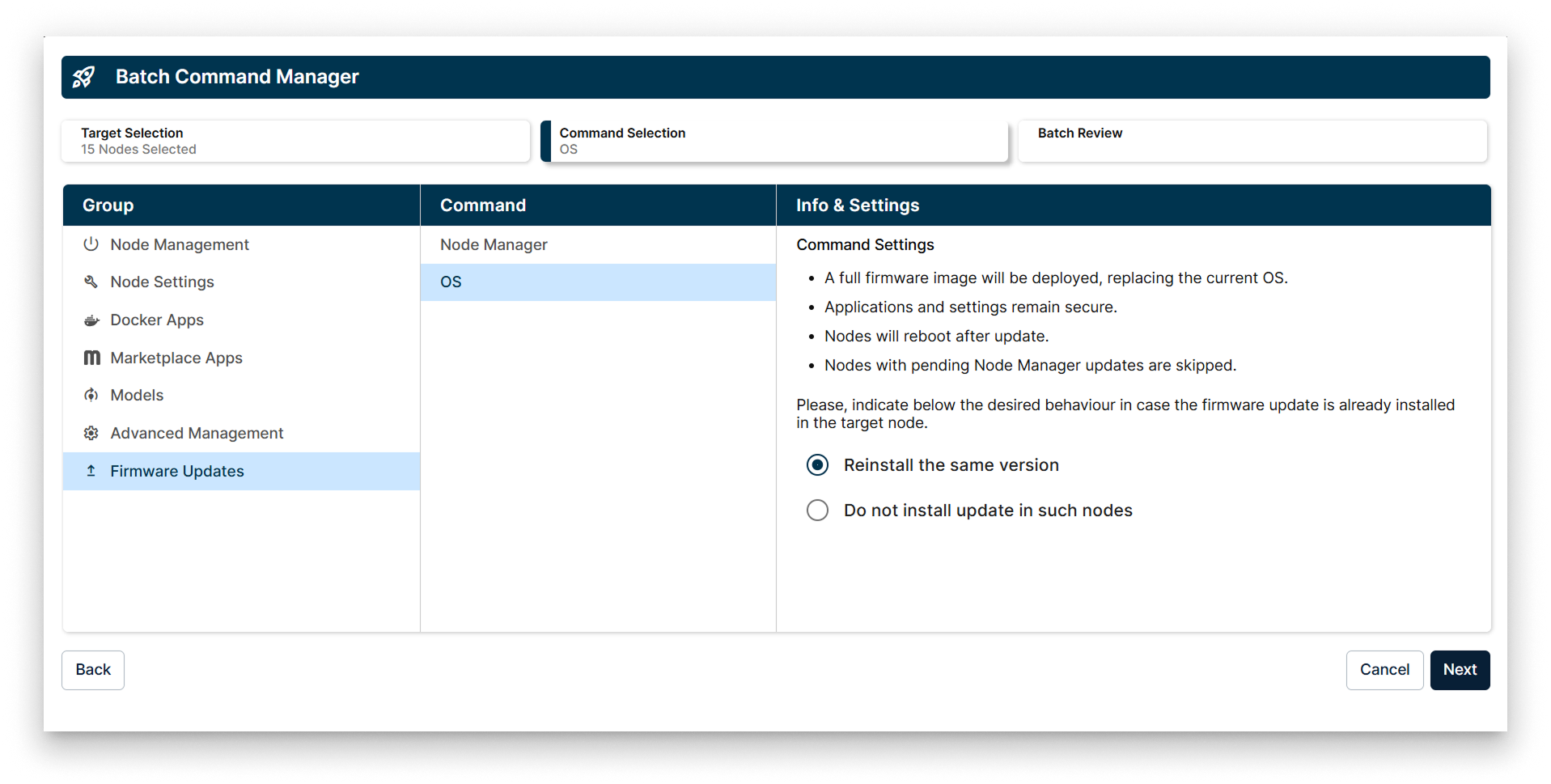Screen dimensions: 1551x784
Task: Select the Docker whale icon
Action: tap(91, 320)
